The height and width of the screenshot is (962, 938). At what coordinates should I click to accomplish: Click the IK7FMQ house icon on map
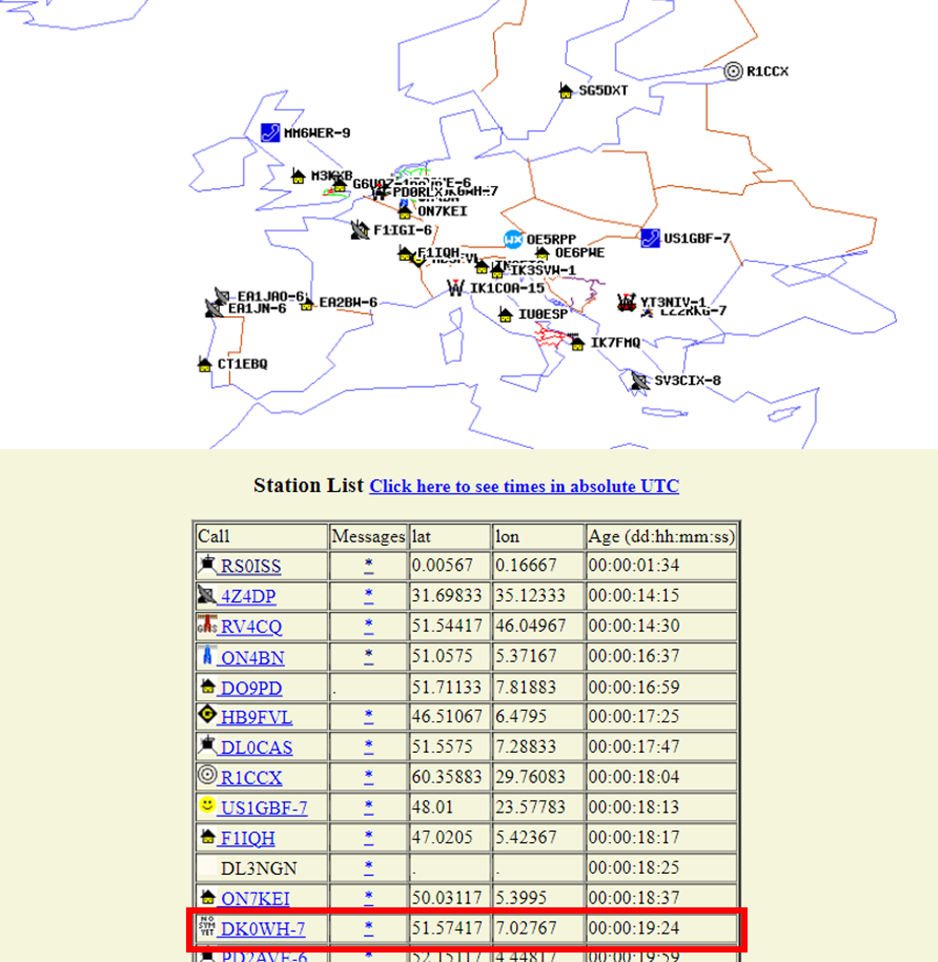tap(577, 343)
